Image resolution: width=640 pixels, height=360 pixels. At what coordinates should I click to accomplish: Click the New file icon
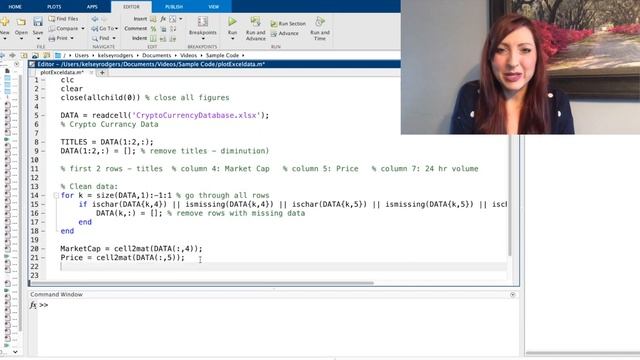(x=4, y=22)
